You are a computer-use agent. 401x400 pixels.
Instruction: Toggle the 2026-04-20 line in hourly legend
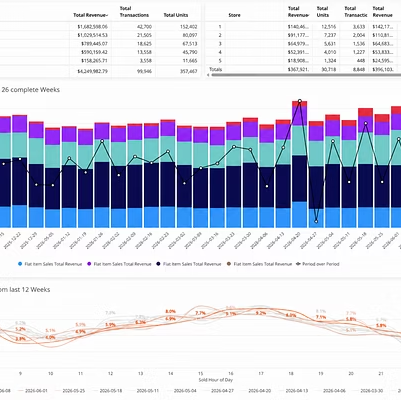pos(256,390)
